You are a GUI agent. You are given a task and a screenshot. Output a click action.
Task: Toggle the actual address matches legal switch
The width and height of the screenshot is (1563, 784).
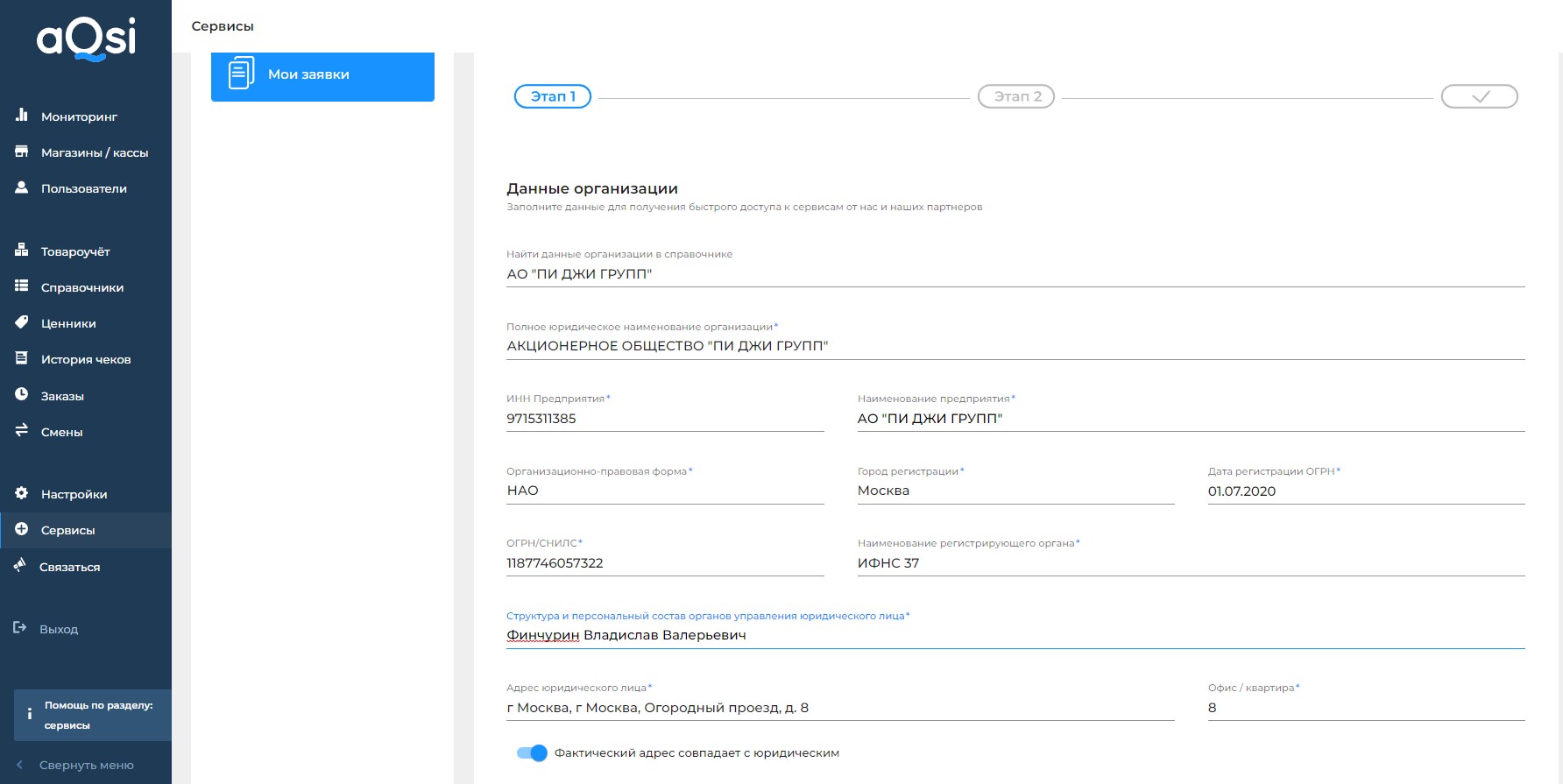[532, 752]
